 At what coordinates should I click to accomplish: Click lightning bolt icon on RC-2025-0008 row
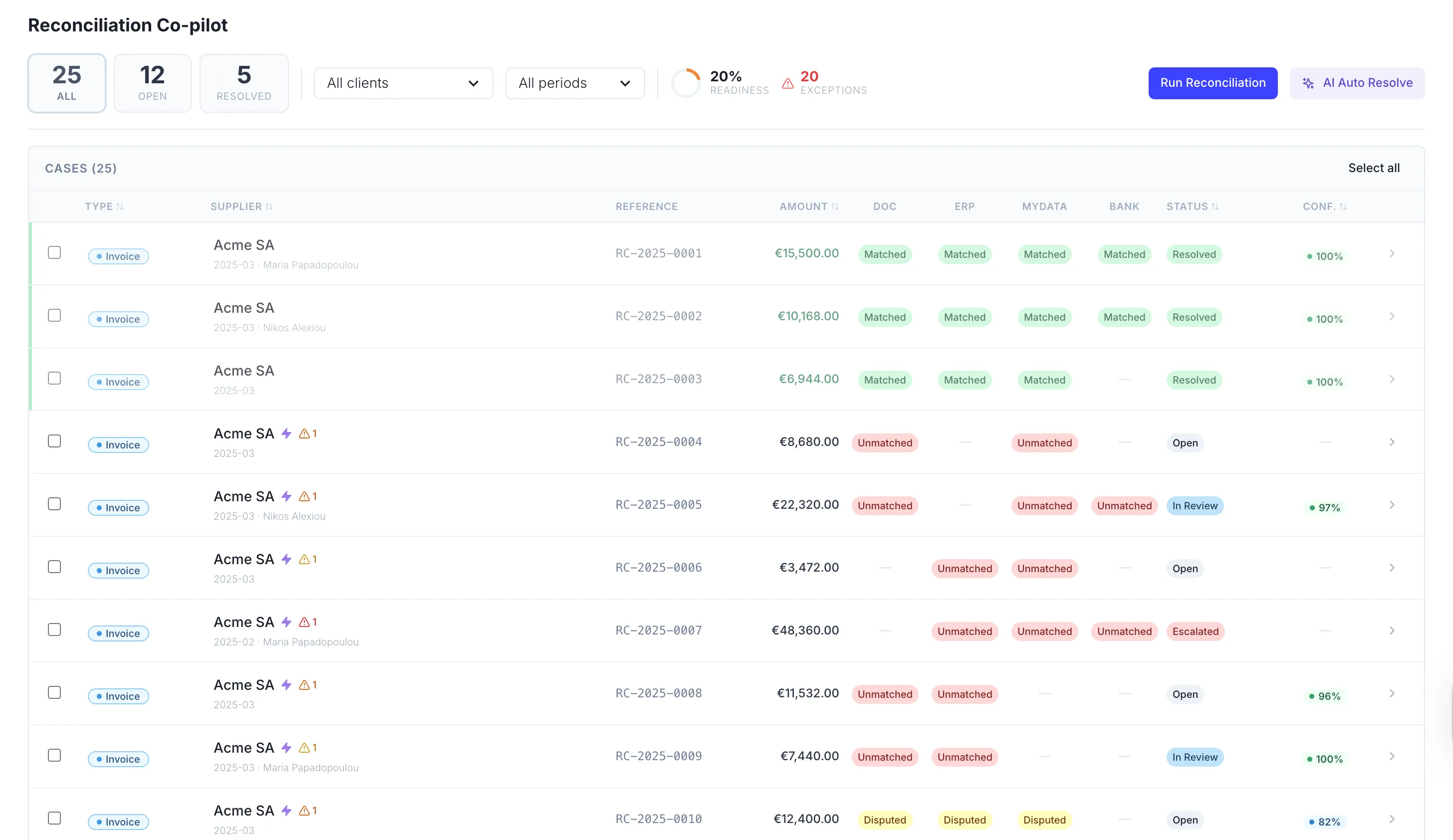click(286, 685)
